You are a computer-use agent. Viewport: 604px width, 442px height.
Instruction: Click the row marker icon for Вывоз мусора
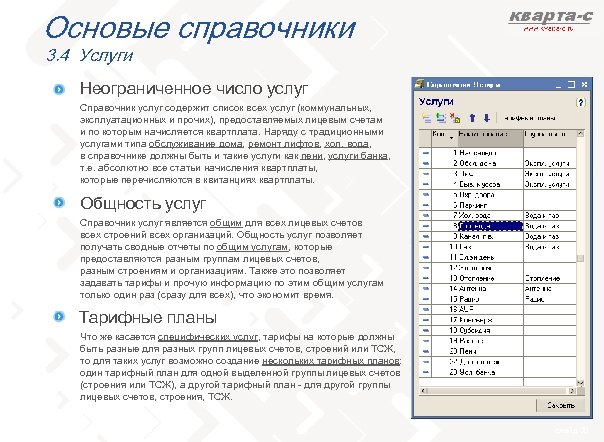(x=425, y=184)
